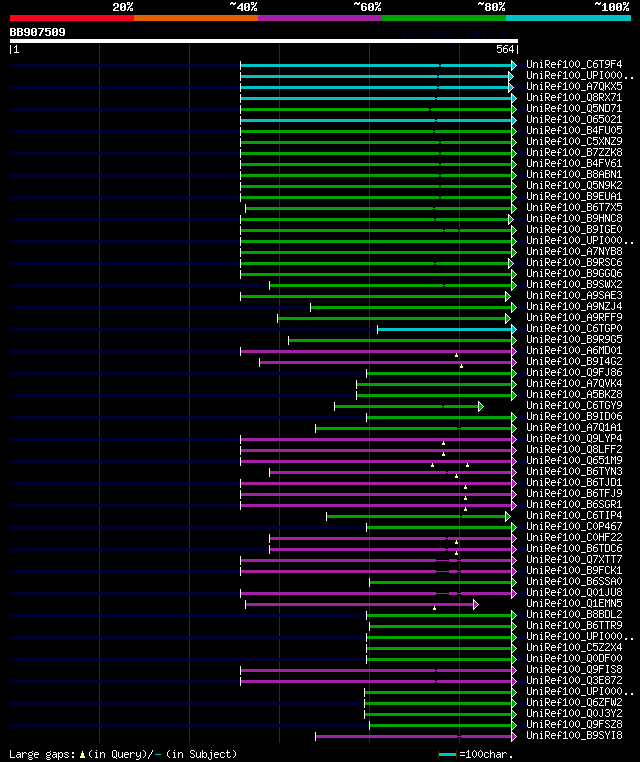Image resolution: width=640 pixels, height=762 pixels.
Task: Select hit label UniRef100_B9HNC8
Action: 574,219
